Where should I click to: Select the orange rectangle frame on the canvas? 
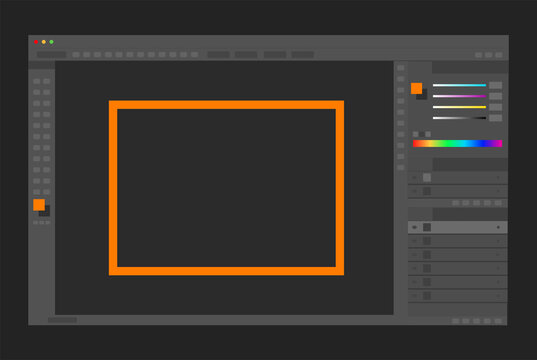click(226, 105)
